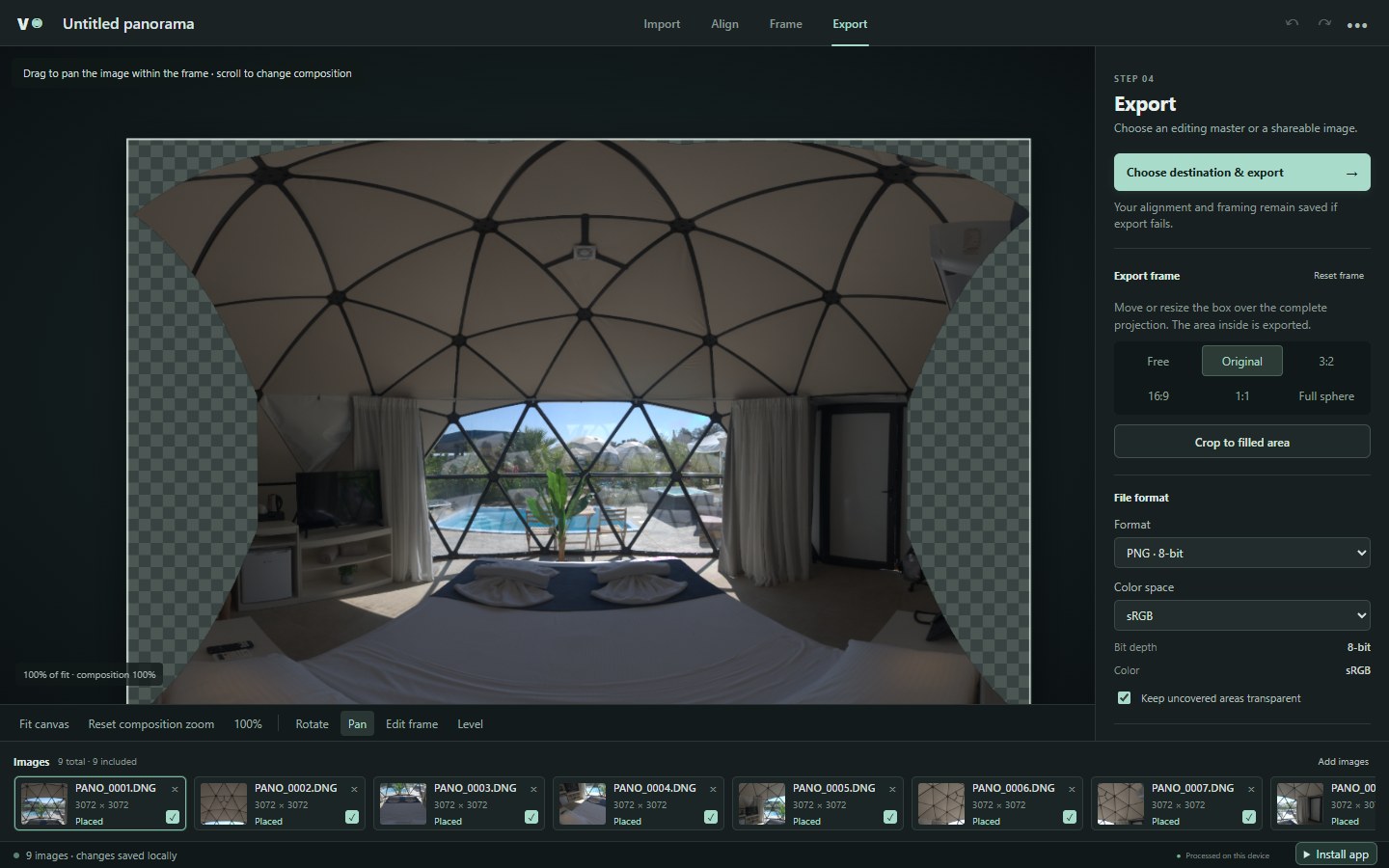
Task: Select the 1:1 aspect ratio option
Action: click(x=1242, y=396)
